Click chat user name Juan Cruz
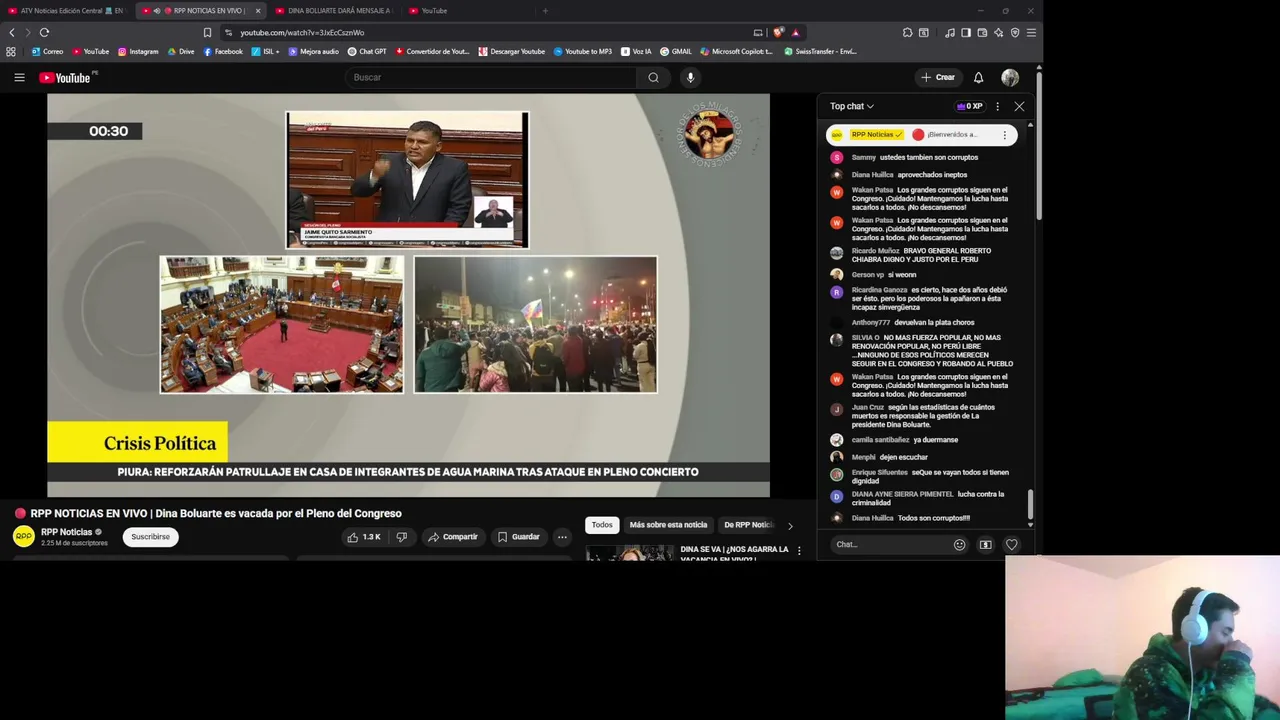The width and height of the screenshot is (1280, 720). (x=868, y=408)
